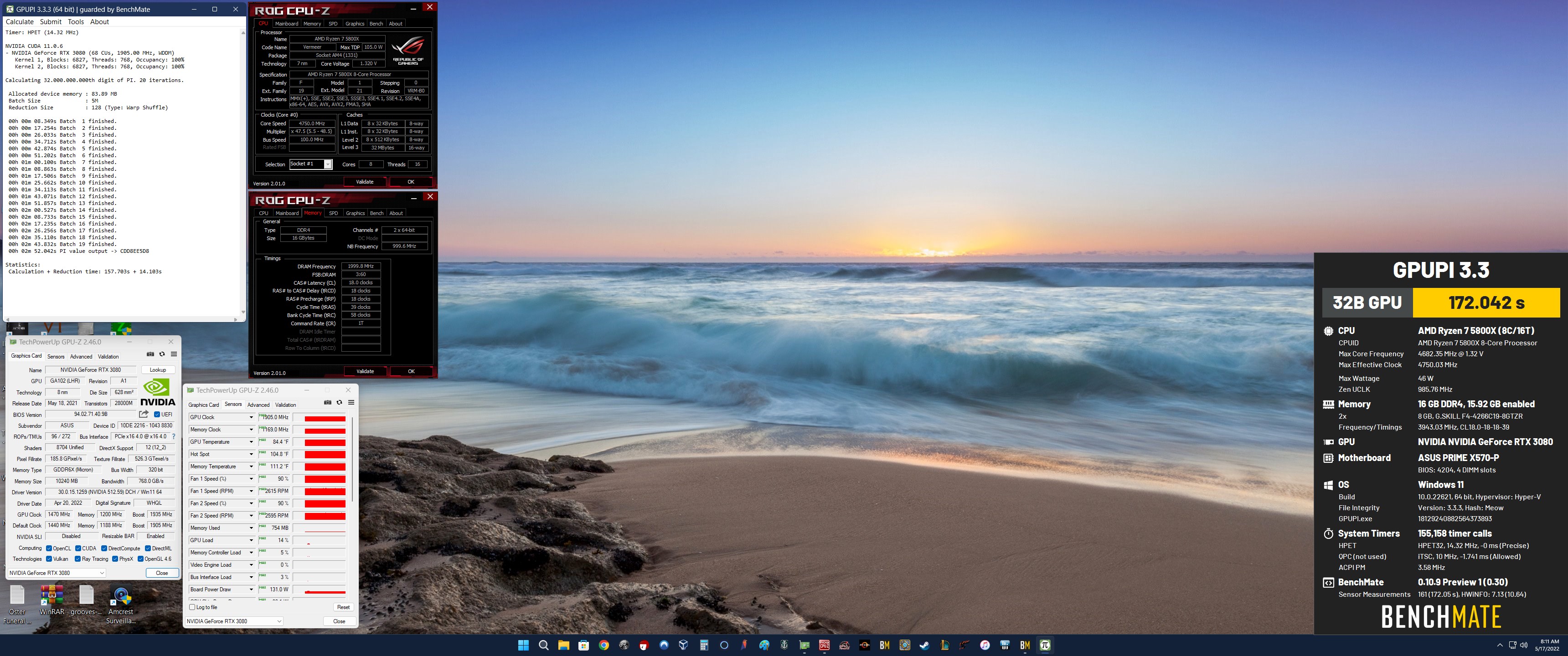Click the Board Power Draw sensor graph
Screen dimensions: 1568x656
click(320, 589)
